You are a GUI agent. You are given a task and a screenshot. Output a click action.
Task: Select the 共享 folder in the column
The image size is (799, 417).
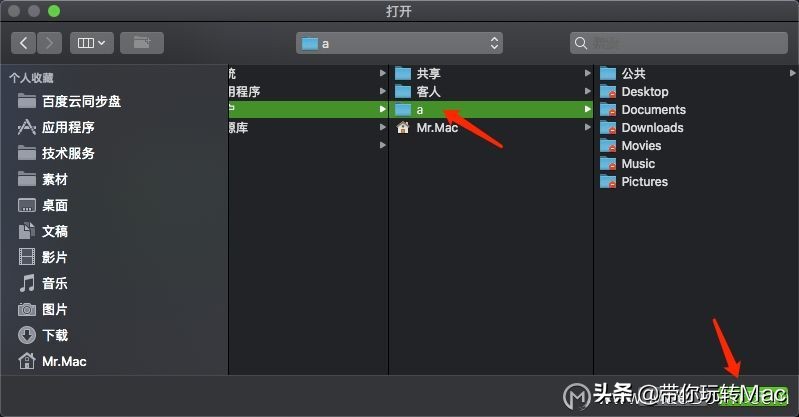click(x=428, y=73)
